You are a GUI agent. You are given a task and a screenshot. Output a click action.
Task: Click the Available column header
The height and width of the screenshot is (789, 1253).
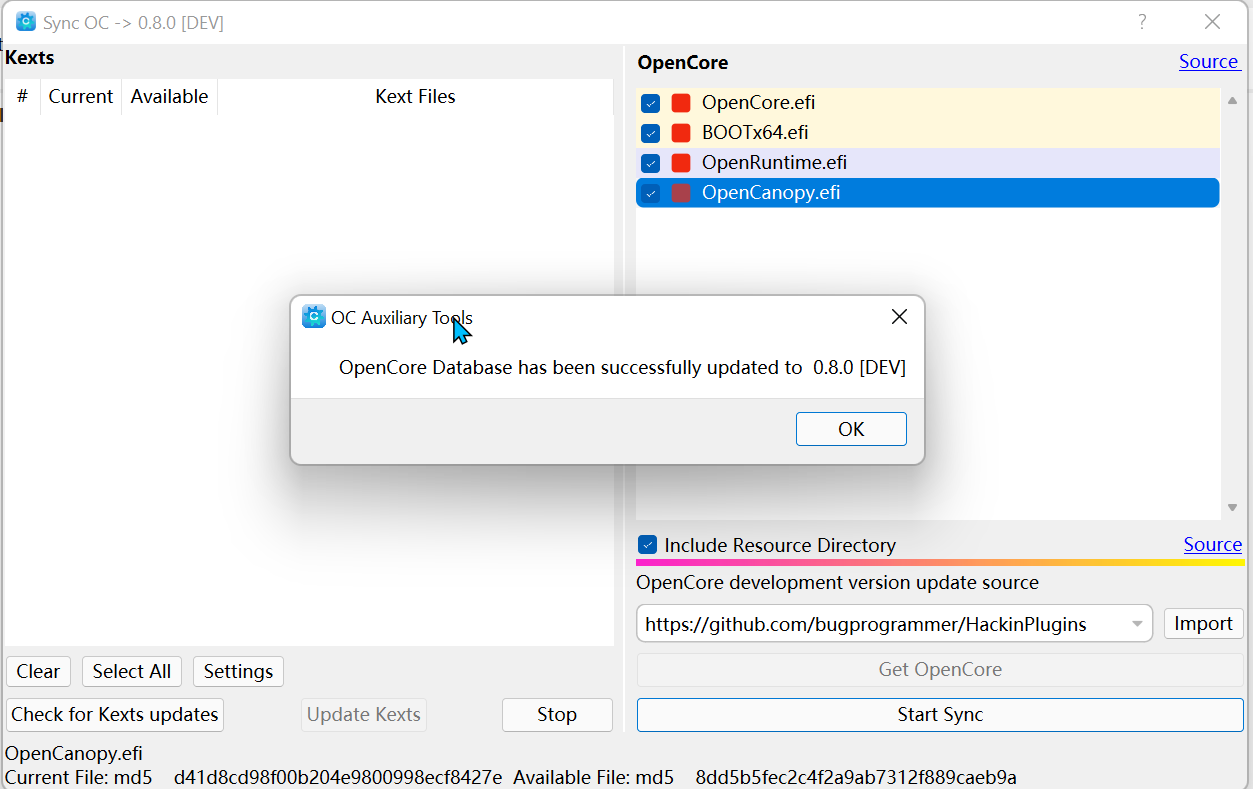click(x=169, y=97)
